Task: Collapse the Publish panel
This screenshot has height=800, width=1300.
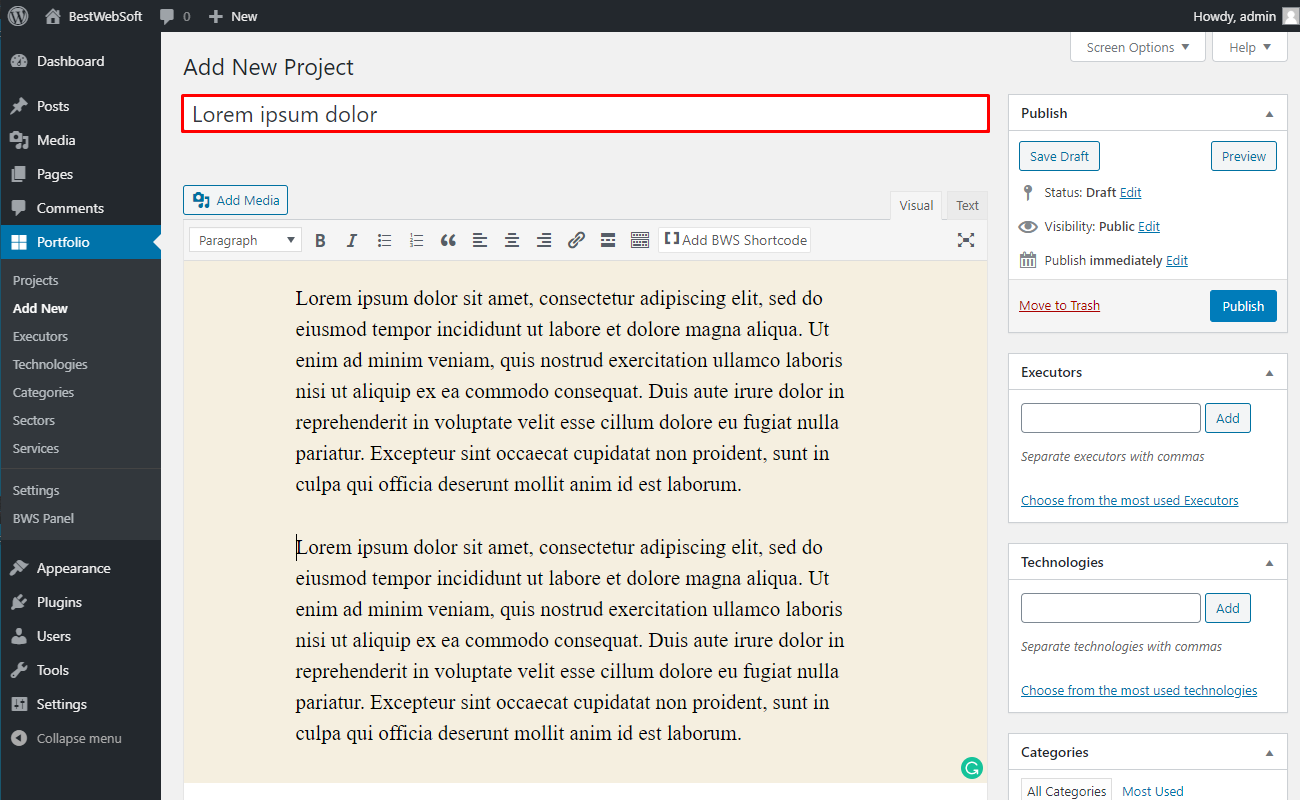Action: (x=1269, y=113)
